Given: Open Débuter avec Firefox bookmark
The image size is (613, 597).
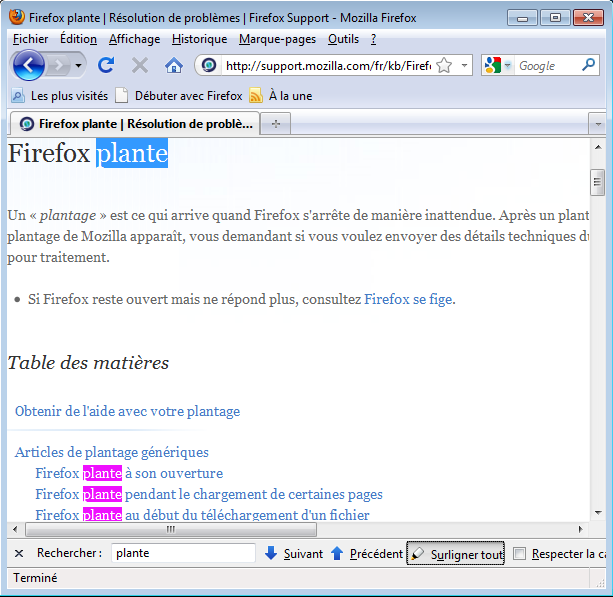Looking at the screenshot, I should pos(179,96).
